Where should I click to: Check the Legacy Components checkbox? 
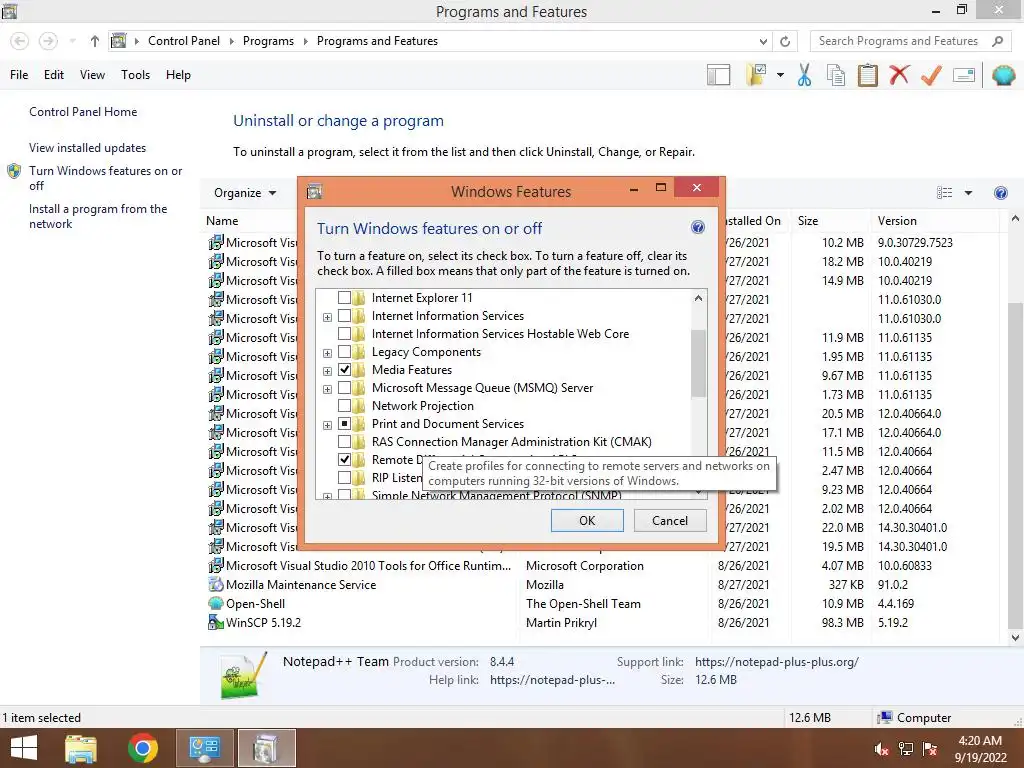(x=344, y=352)
